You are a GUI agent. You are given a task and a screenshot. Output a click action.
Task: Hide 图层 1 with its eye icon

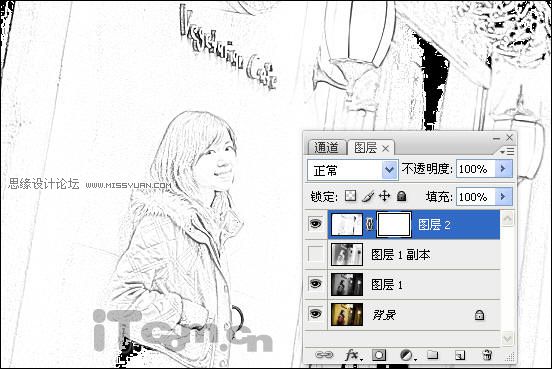pos(315,283)
